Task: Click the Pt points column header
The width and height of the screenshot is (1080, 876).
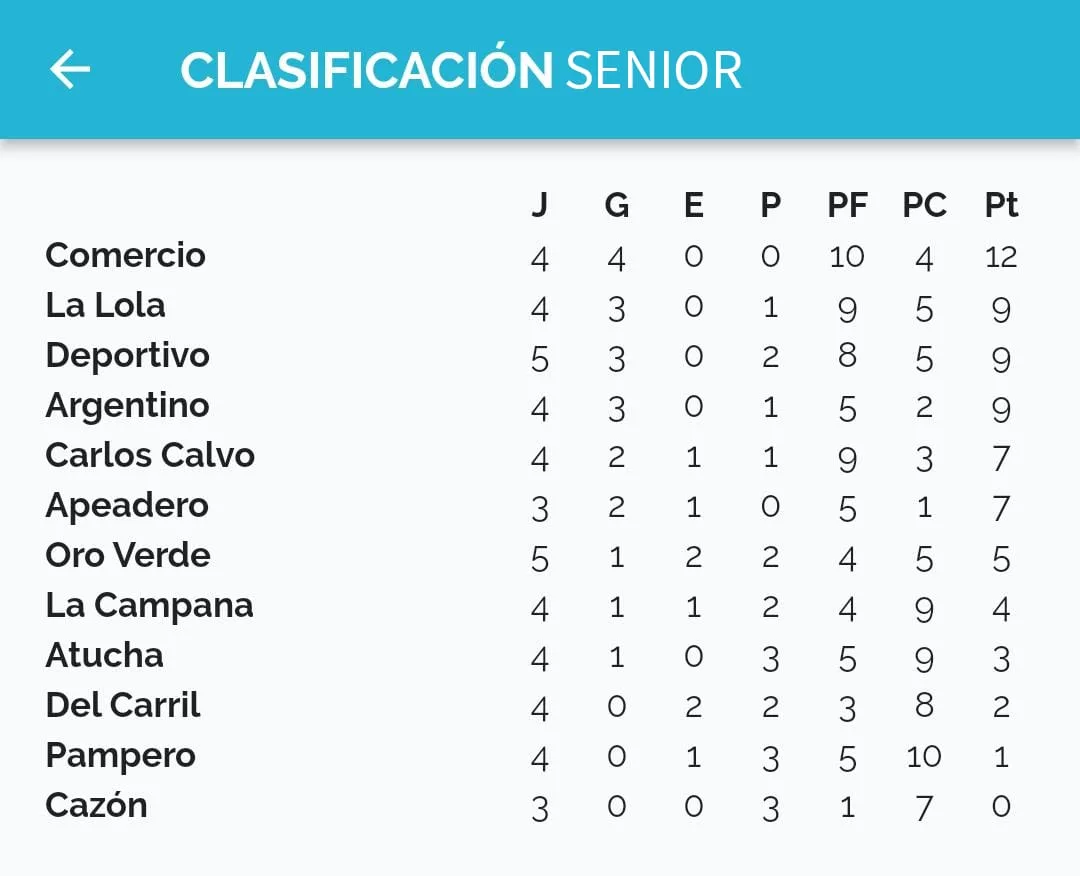Action: click(1001, 205)
